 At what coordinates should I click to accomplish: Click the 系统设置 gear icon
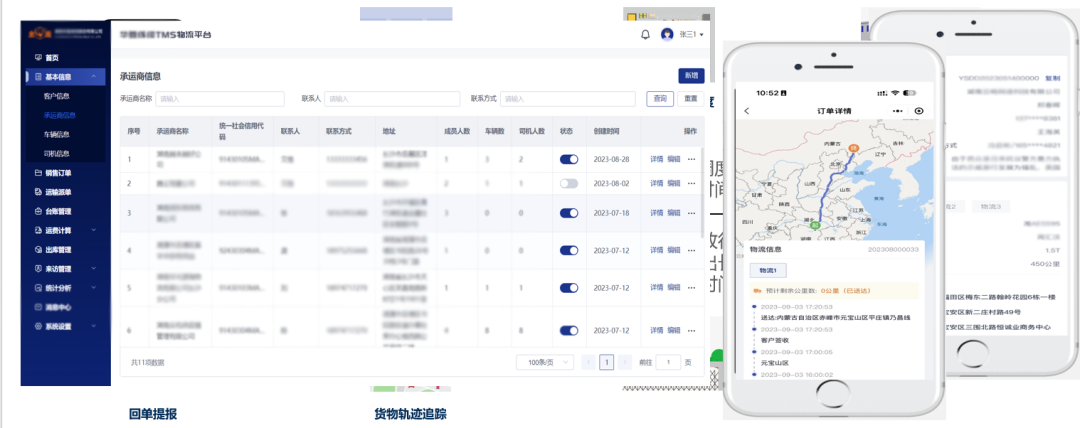[39, 327]
